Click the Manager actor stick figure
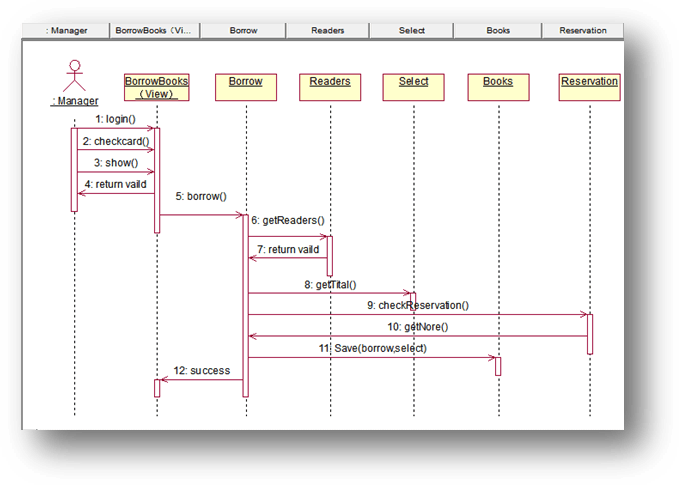 (x=75, y=75)
